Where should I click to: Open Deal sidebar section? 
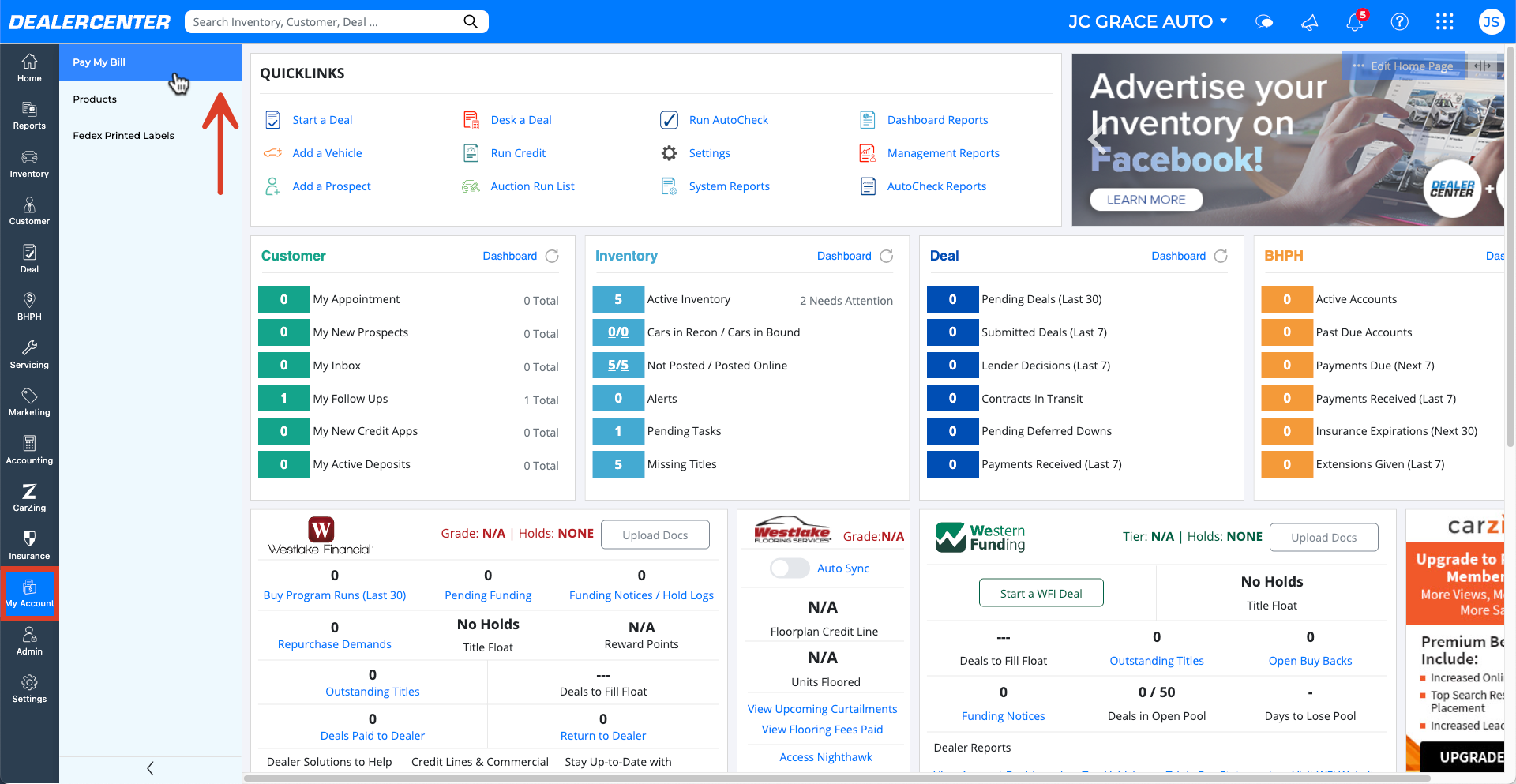click(x=29, y=259)
